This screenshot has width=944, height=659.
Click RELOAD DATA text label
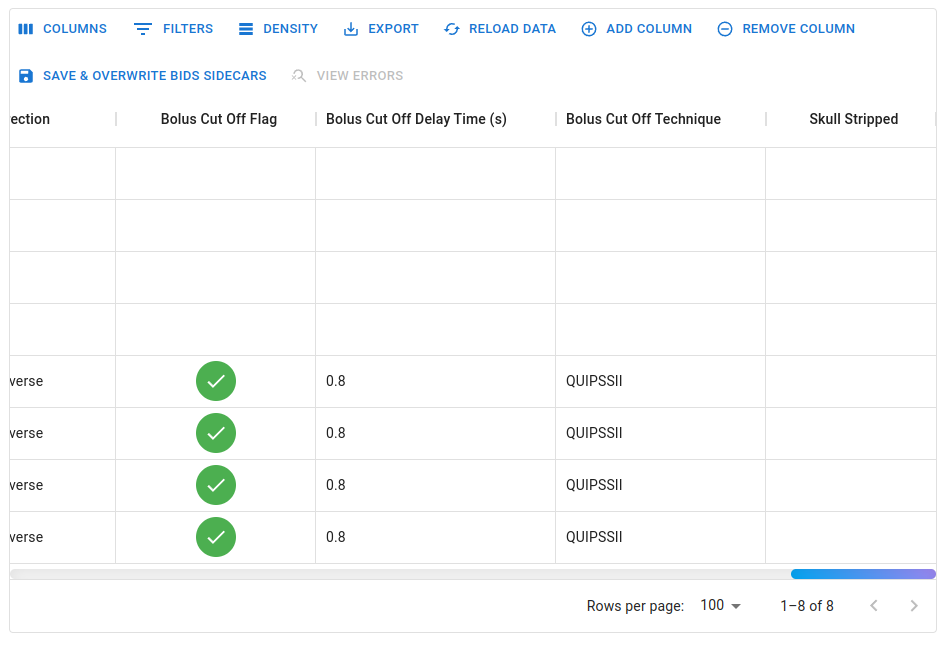[512, 29]
